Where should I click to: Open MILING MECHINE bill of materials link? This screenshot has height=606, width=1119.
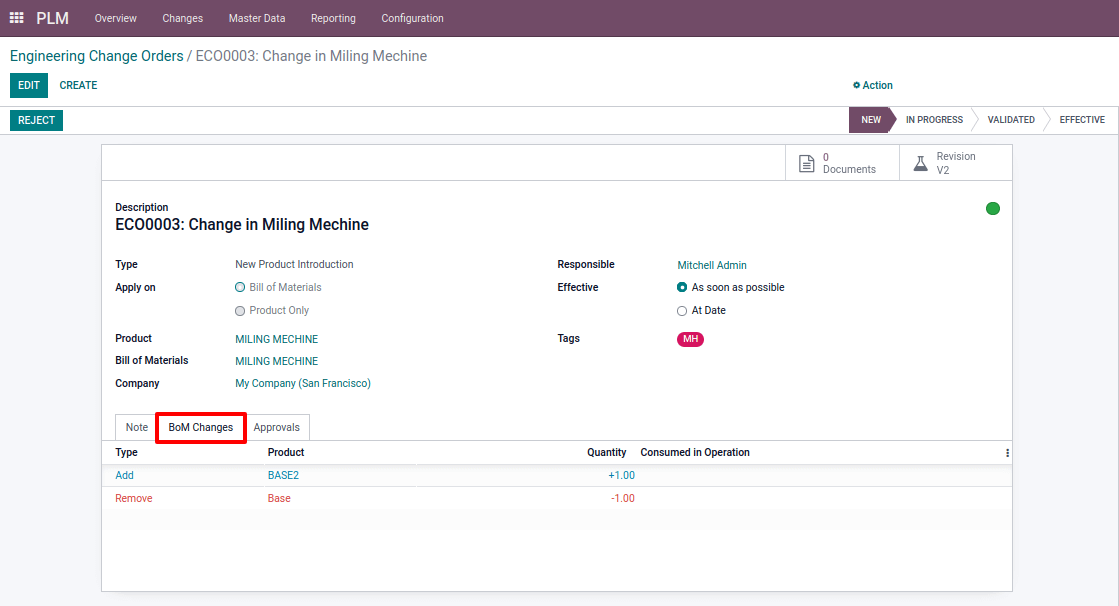[277, 361]
